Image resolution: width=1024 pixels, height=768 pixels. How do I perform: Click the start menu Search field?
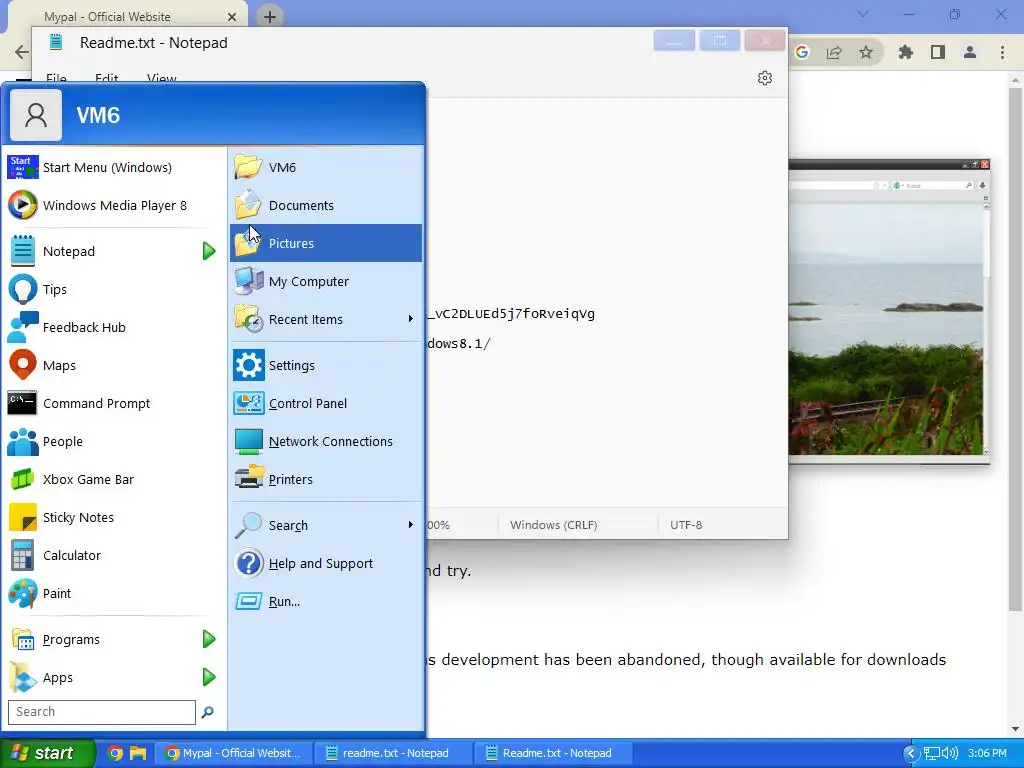(102, 712)
